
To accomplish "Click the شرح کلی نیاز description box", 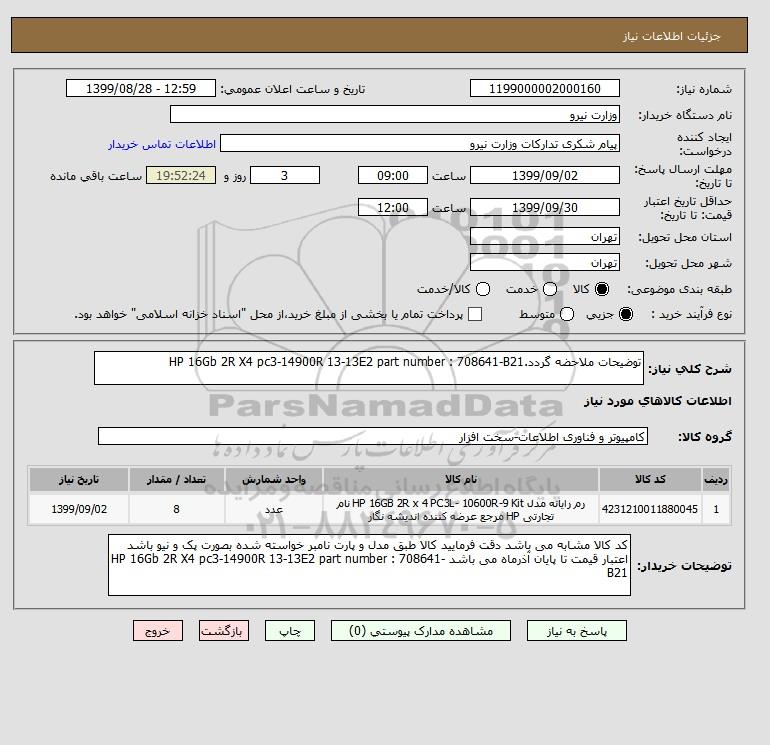I will tap(369, 368).
